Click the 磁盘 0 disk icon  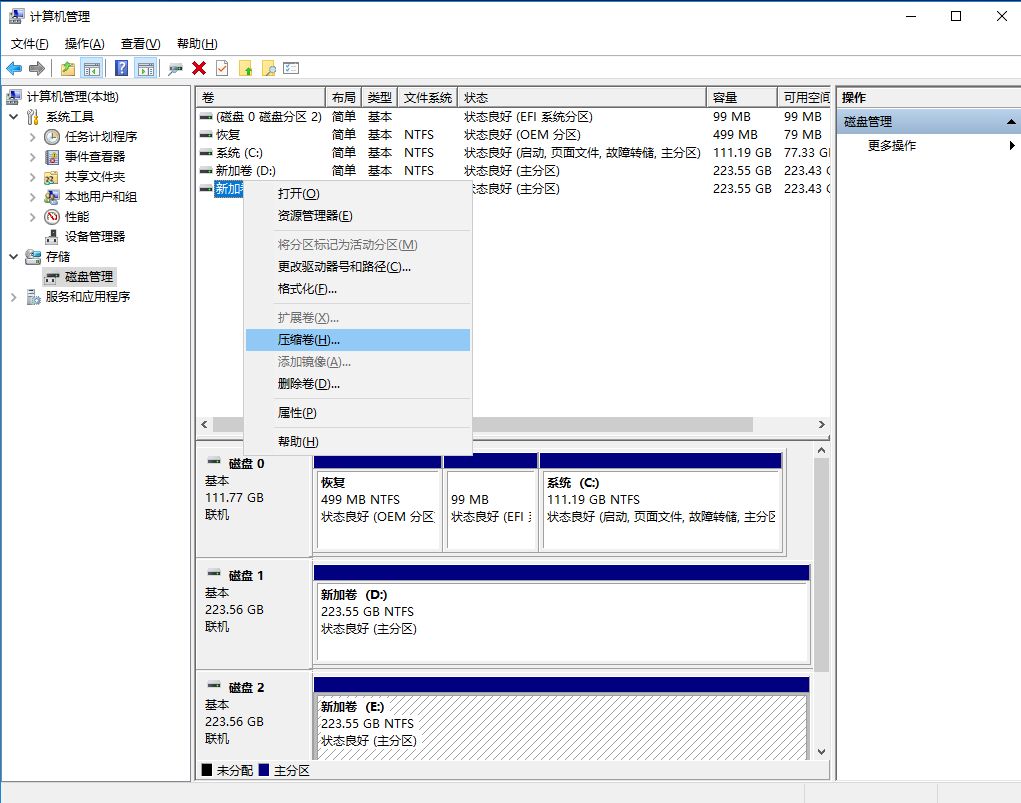(214, 461)
